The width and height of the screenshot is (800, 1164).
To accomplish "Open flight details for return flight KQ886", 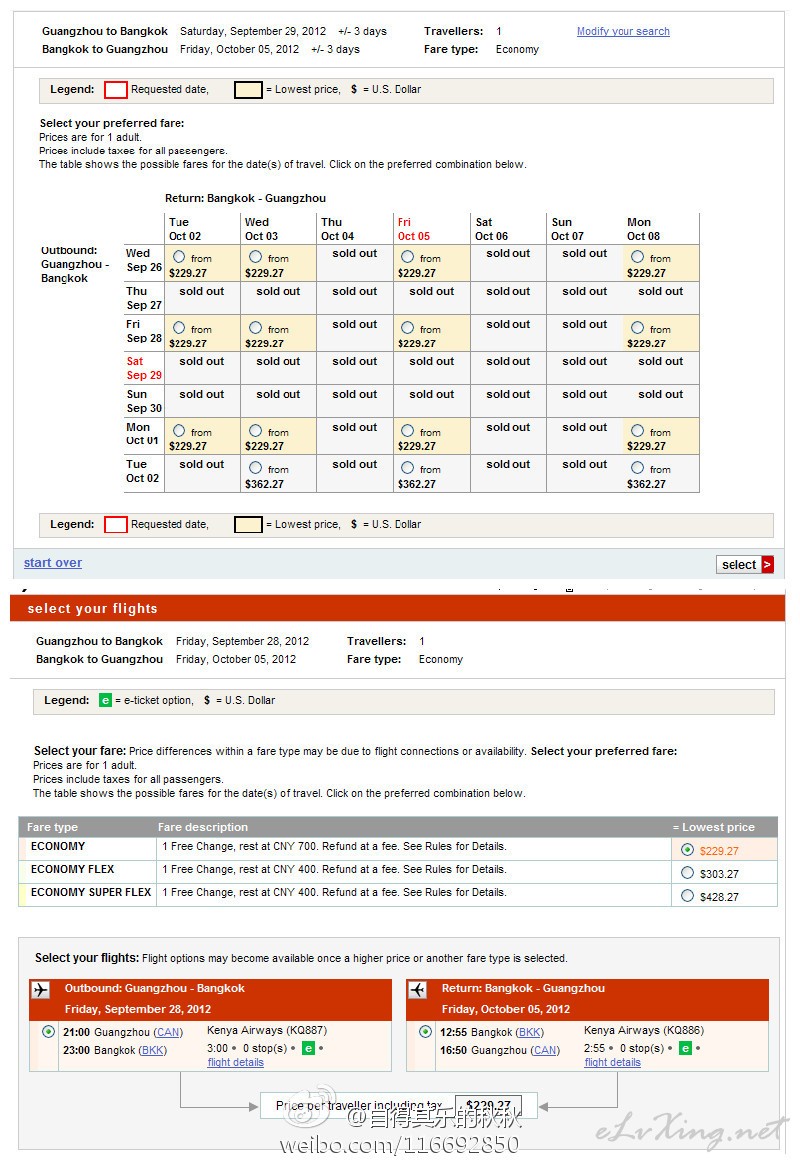I will pos(612,1062).
